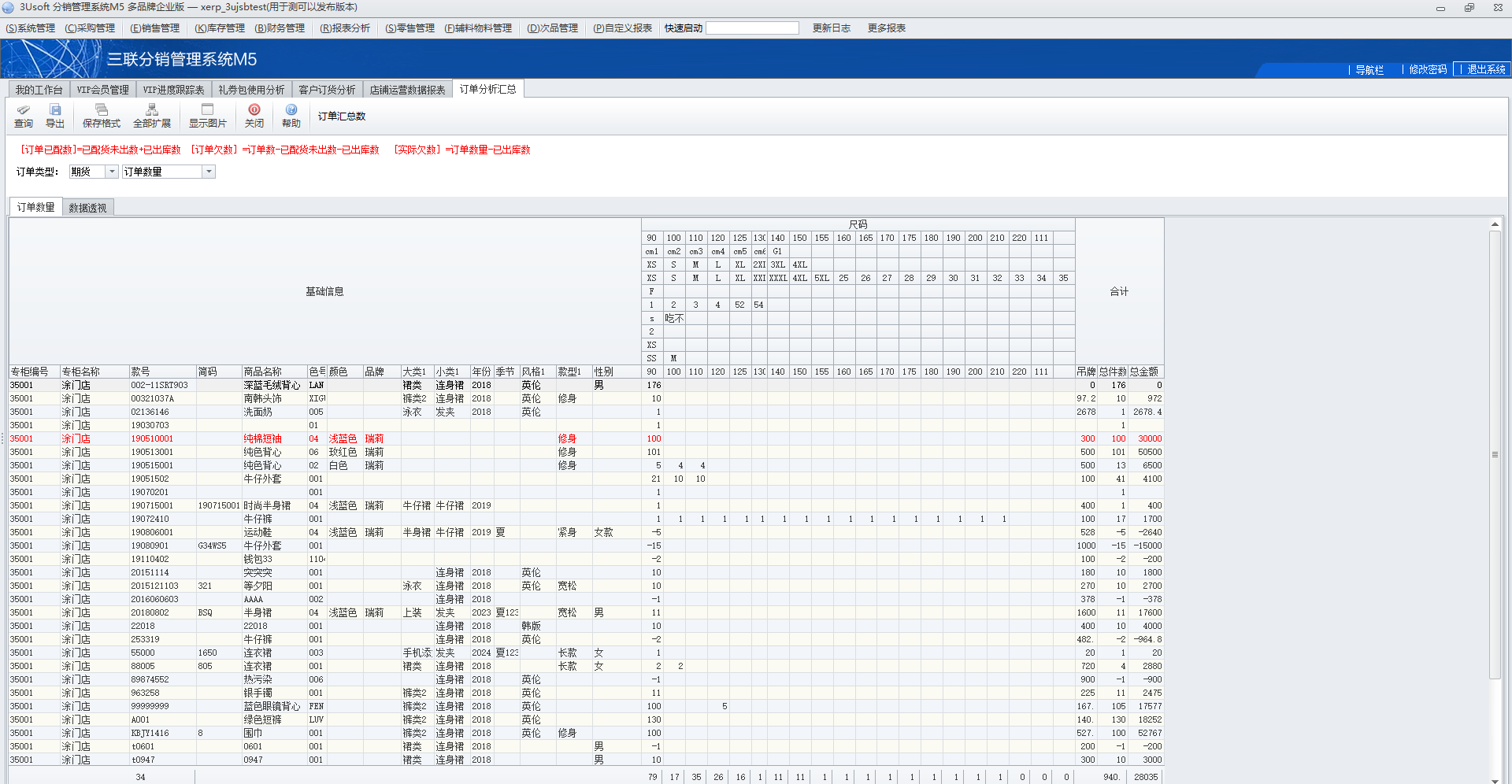Viewport: 1512px width, 784px height.
Task: Open the (P)自定义报表 menu
Action: click(x=622, y=28)
